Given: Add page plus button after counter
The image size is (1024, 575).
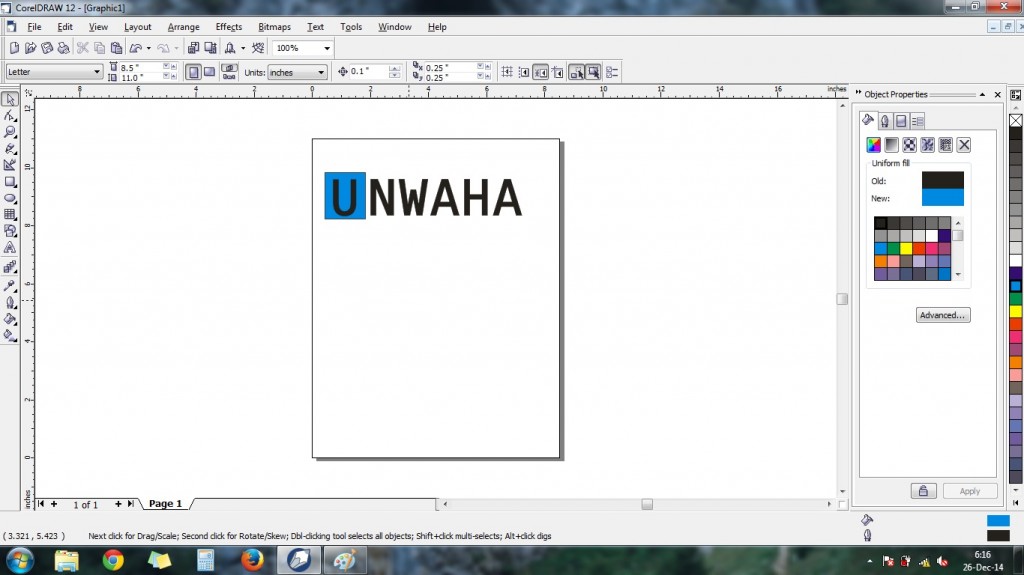Looking at the screenshot, I should point(118,504).
